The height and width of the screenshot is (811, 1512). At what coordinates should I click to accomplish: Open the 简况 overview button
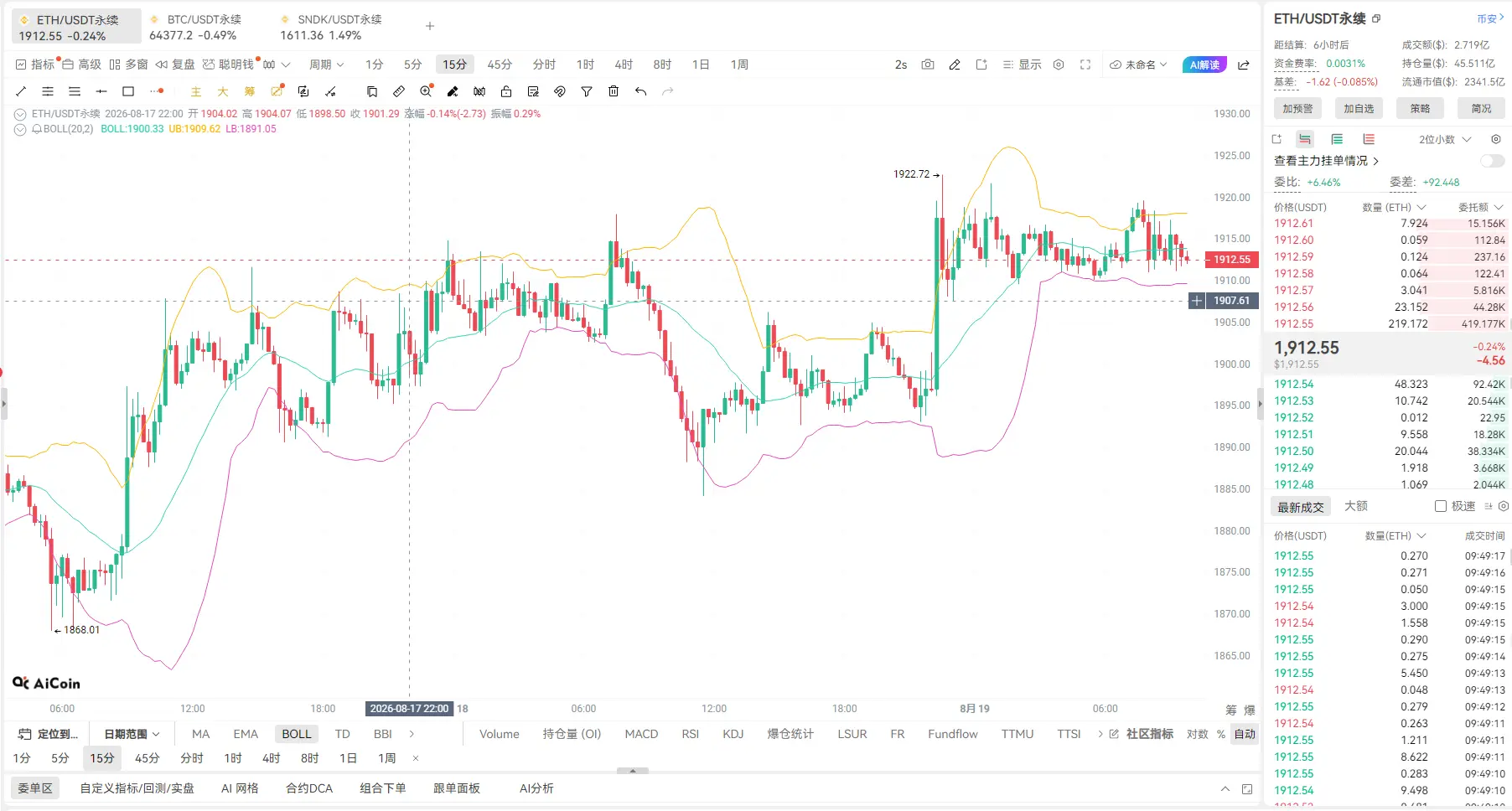[1481, 108]
